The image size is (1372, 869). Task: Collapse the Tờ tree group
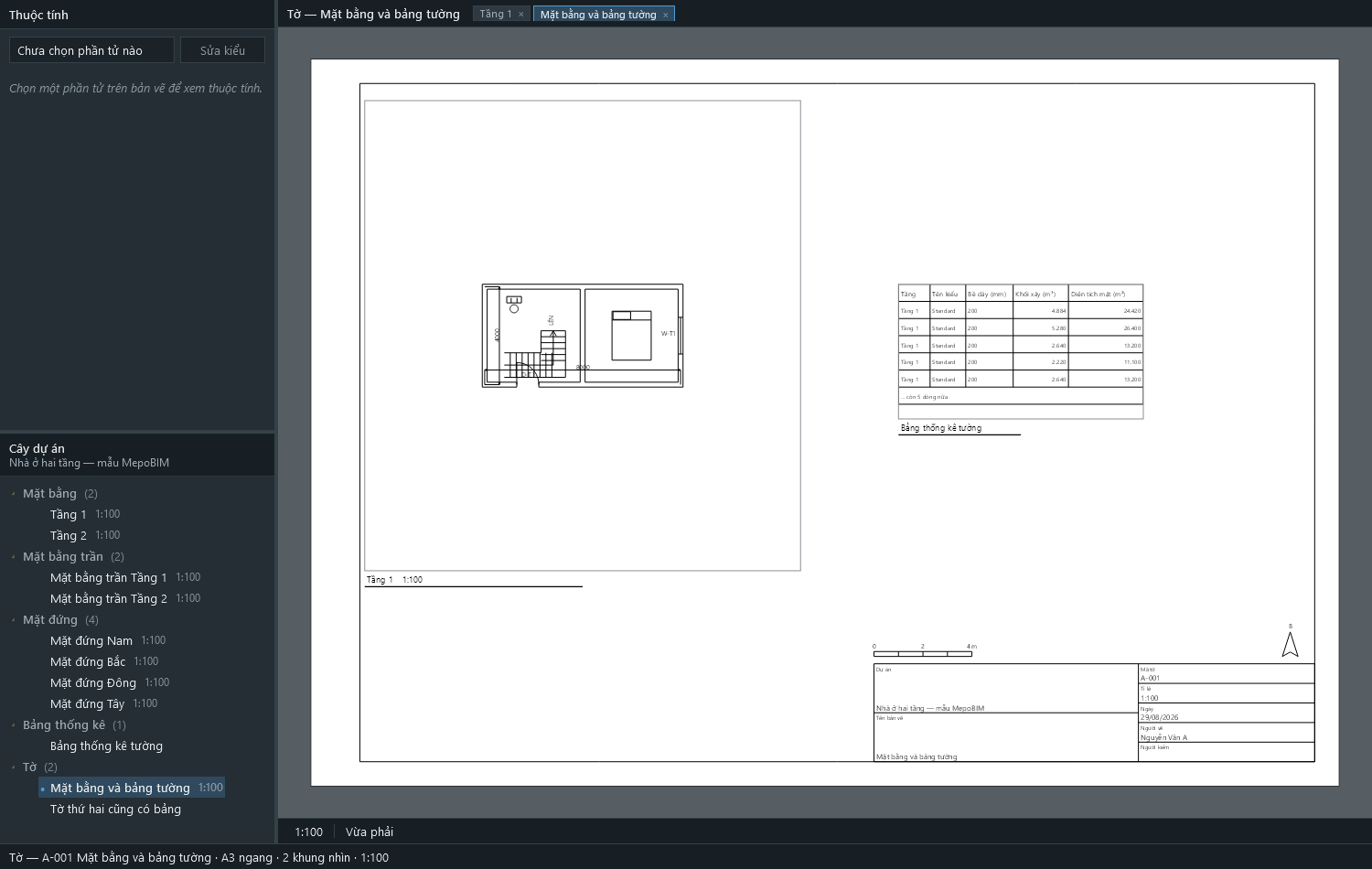point(14,767)
